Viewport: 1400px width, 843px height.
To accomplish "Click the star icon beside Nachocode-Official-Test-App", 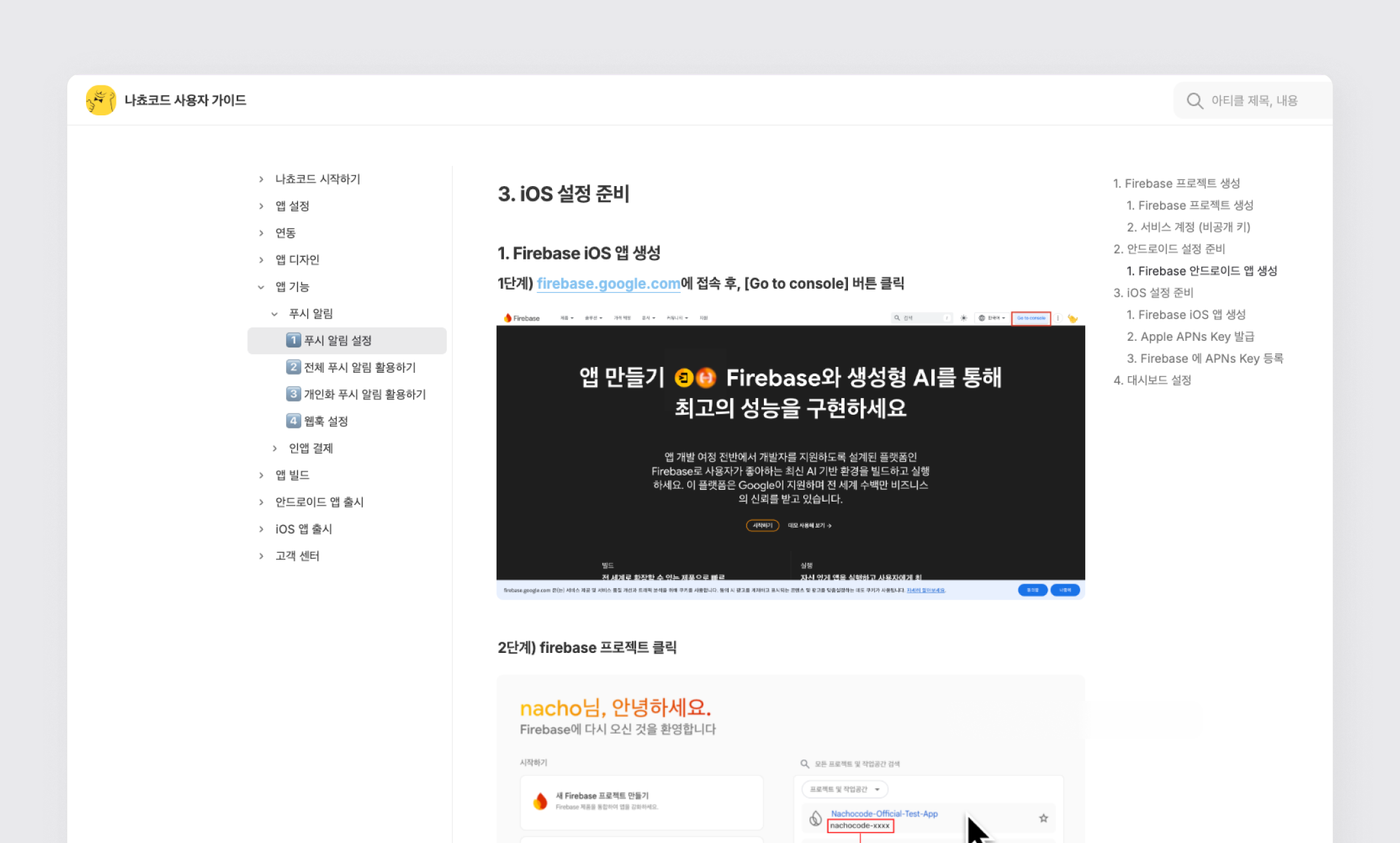I will (x=1043, y=818).
